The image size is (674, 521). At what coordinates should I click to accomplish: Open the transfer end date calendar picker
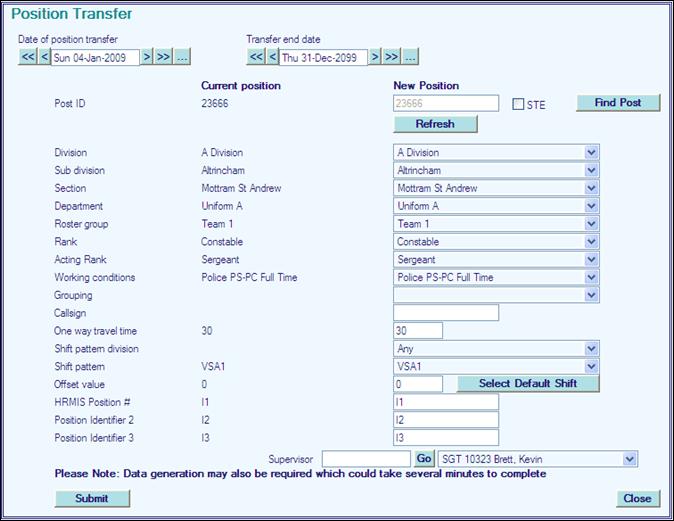tap(411, 57)
